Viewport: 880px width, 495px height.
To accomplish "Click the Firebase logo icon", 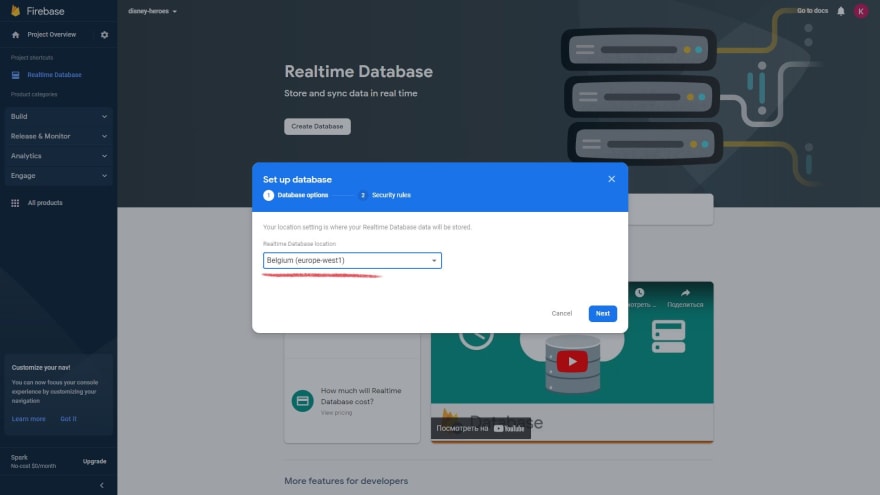I will pos(16,11).
